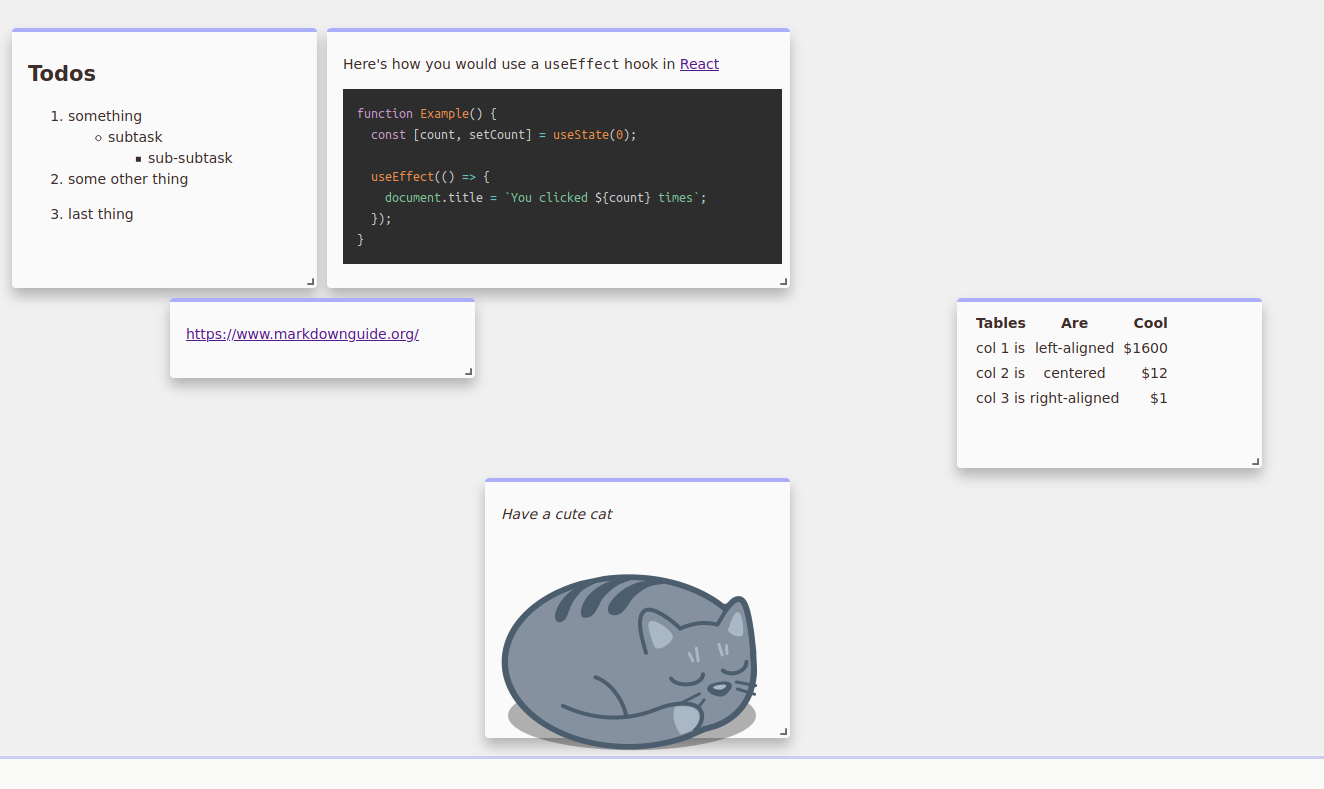The image size is (1324, 789).
Task: Click the document.title code line
Action: click(545, 198)
